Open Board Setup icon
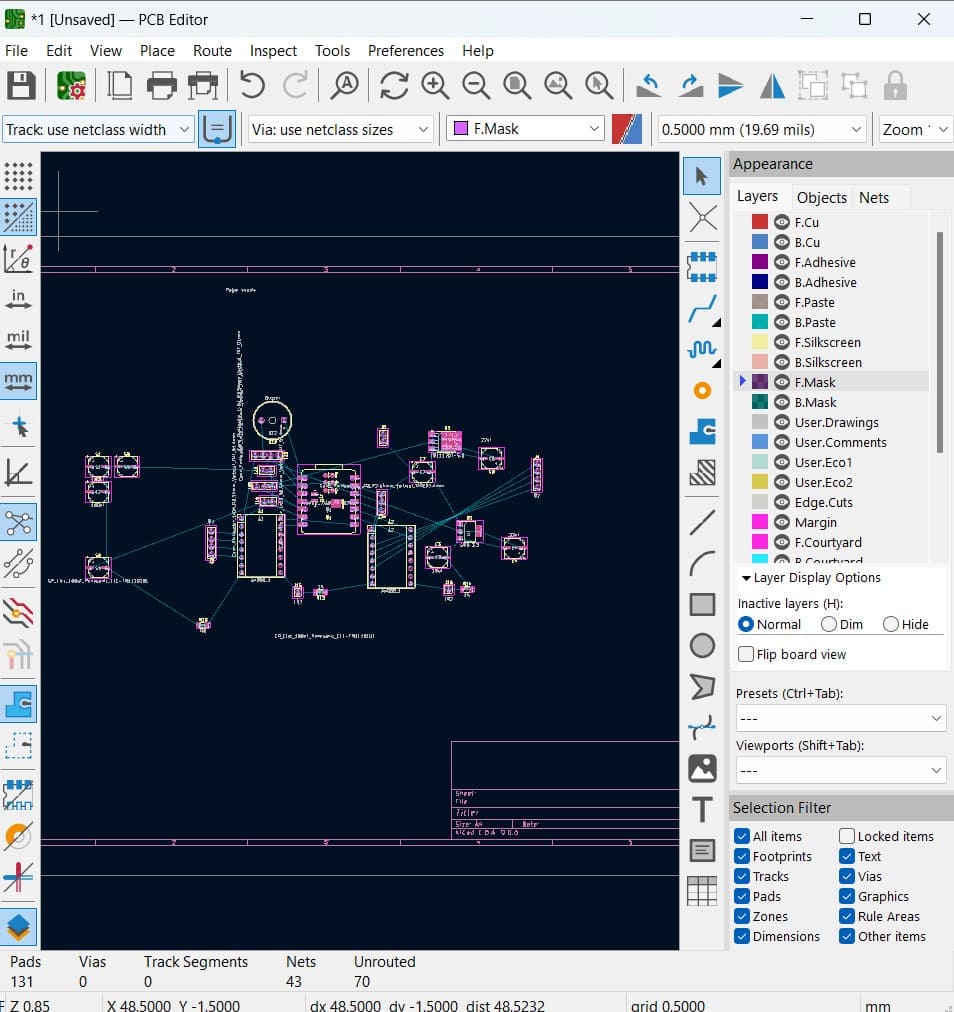954x1012 pixels. click(x=71, y=85)
